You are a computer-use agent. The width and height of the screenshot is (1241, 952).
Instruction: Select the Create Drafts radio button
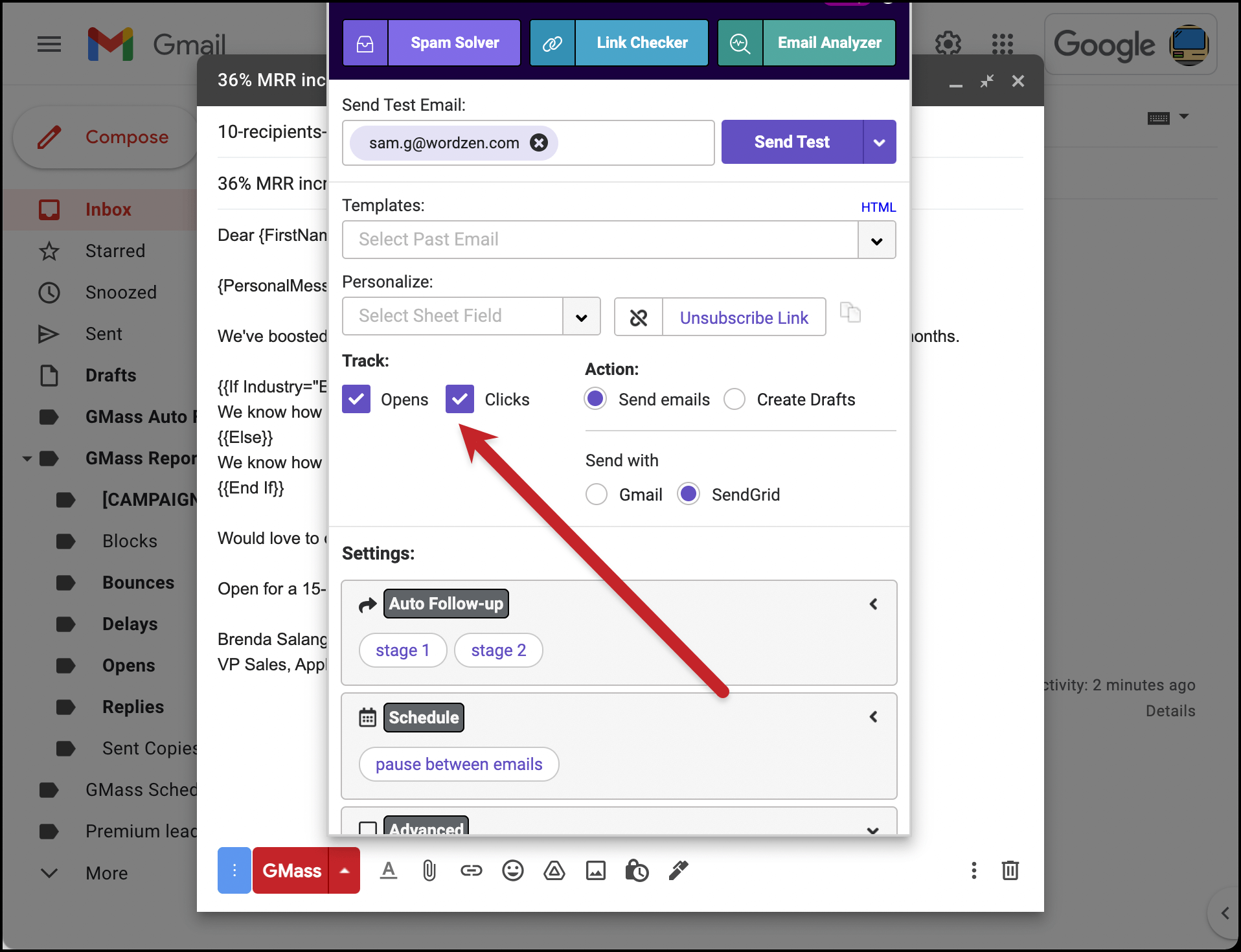(734, 399)
